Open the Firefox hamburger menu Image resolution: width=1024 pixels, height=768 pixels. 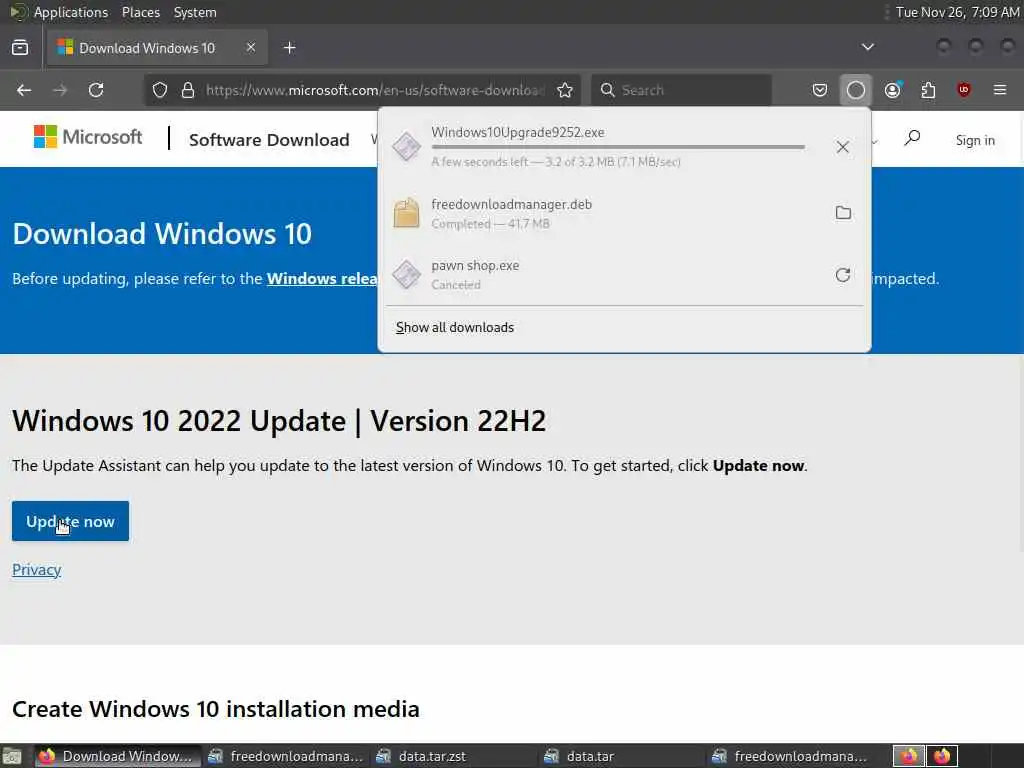coord(1000,90)
